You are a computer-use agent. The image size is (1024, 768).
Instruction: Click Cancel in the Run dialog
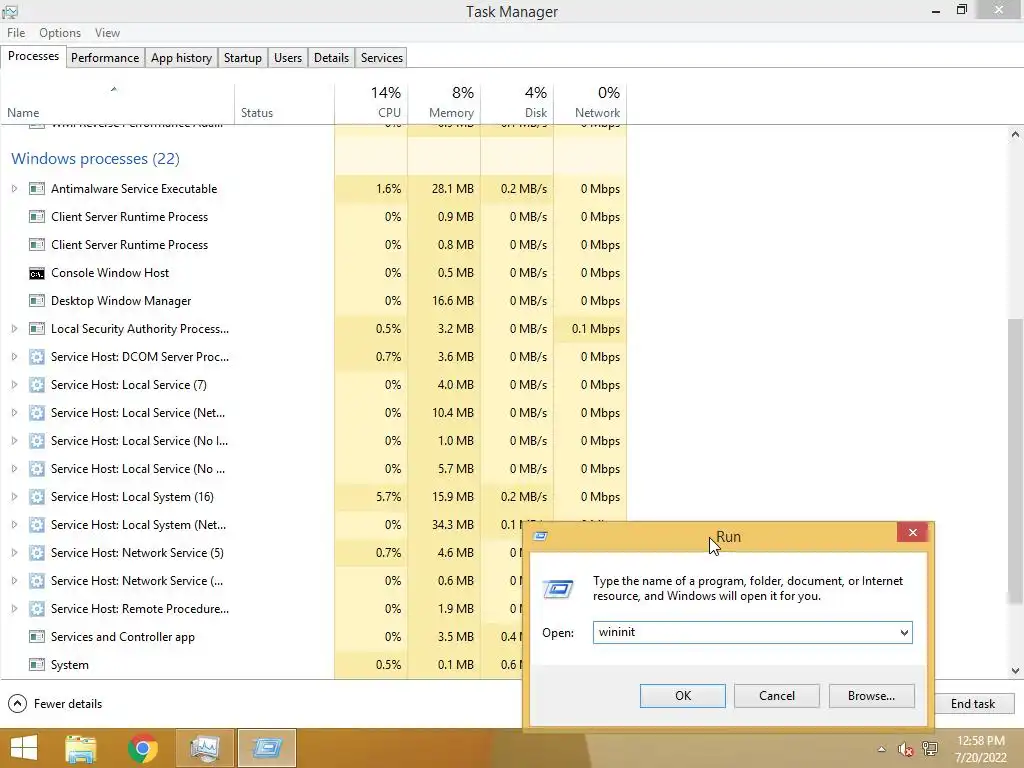point(776,696)
